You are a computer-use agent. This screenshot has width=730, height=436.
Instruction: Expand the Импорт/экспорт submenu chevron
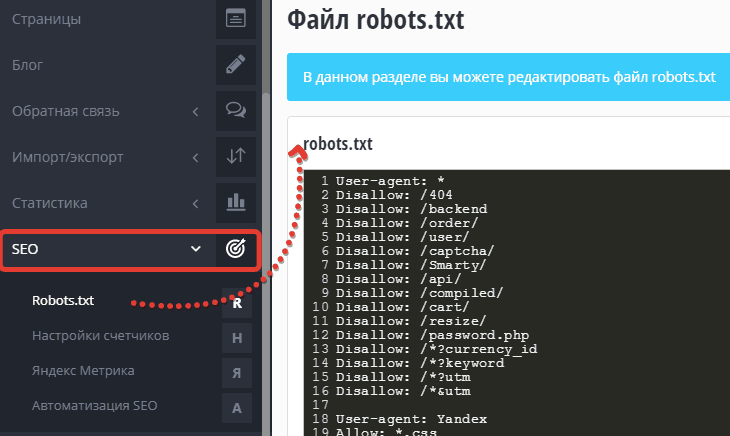click(x=195, y=156)
